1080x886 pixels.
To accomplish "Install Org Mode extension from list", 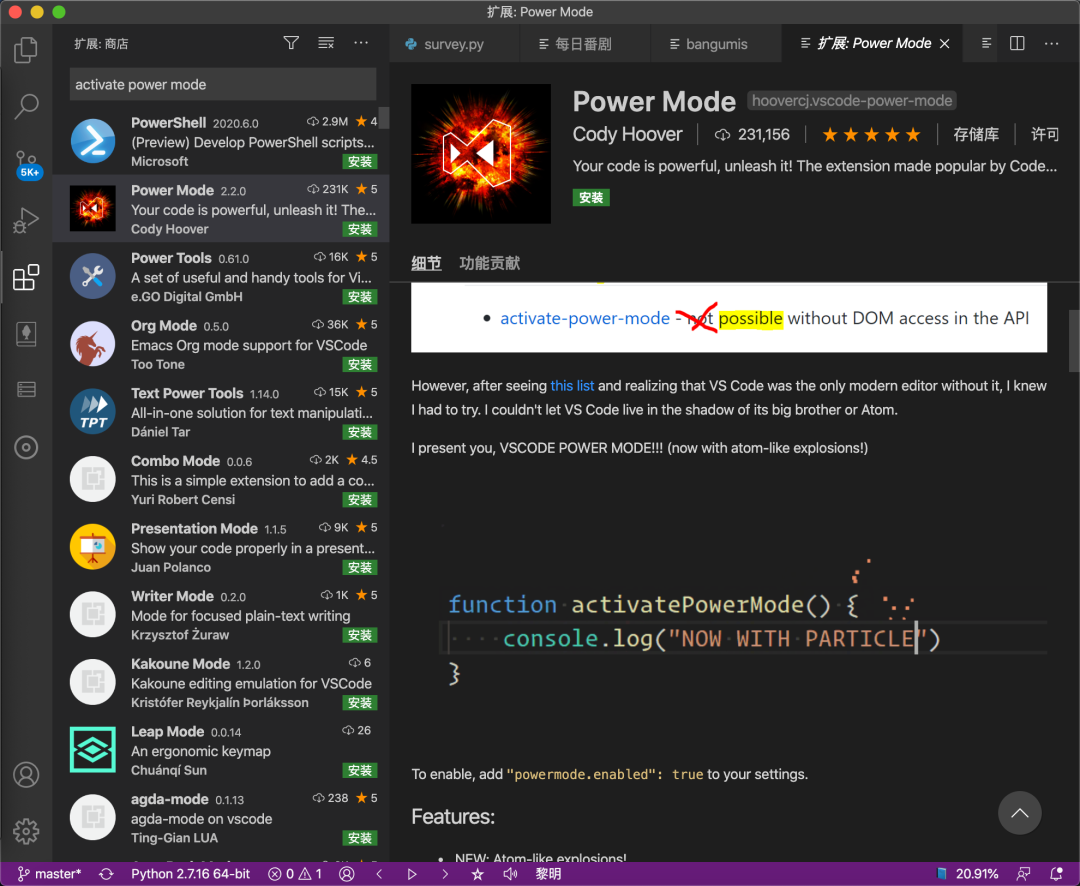I will point(360,364).
